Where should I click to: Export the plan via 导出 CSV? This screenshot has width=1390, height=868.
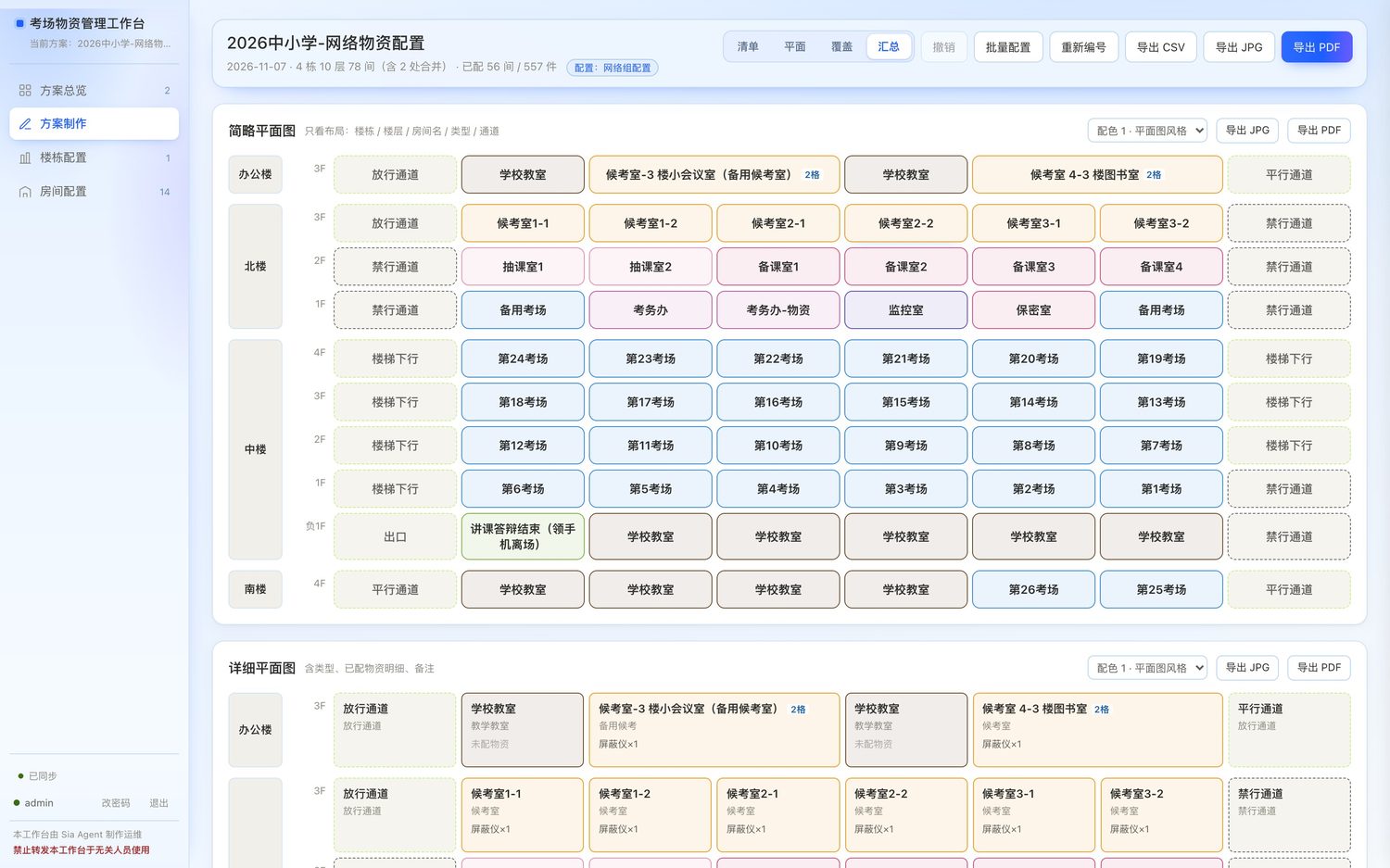pyautogui.click(x=1161, y=47)
